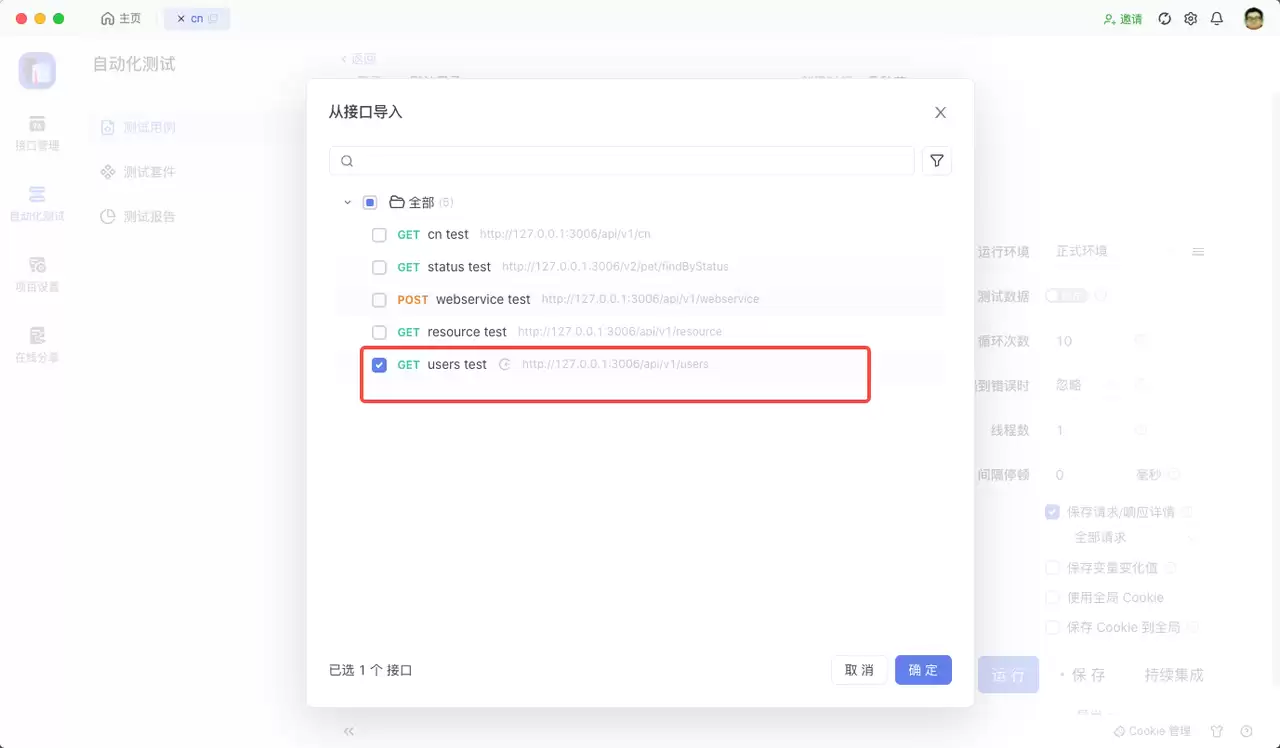Click the URL ending in /api/v1/cn
1280x748 pixels.
565,234
